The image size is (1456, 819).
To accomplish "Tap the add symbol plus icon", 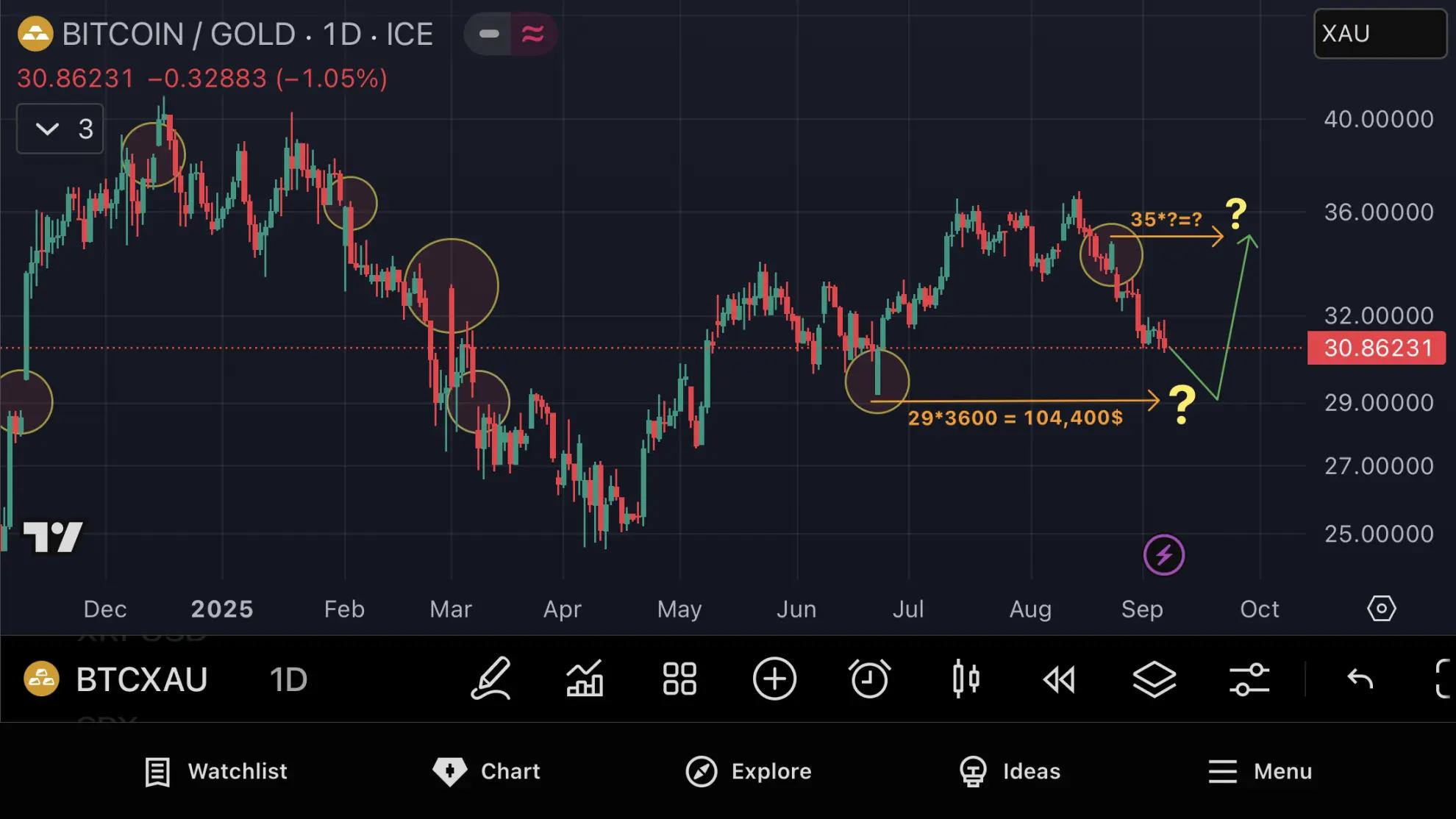I will [774, 678].
